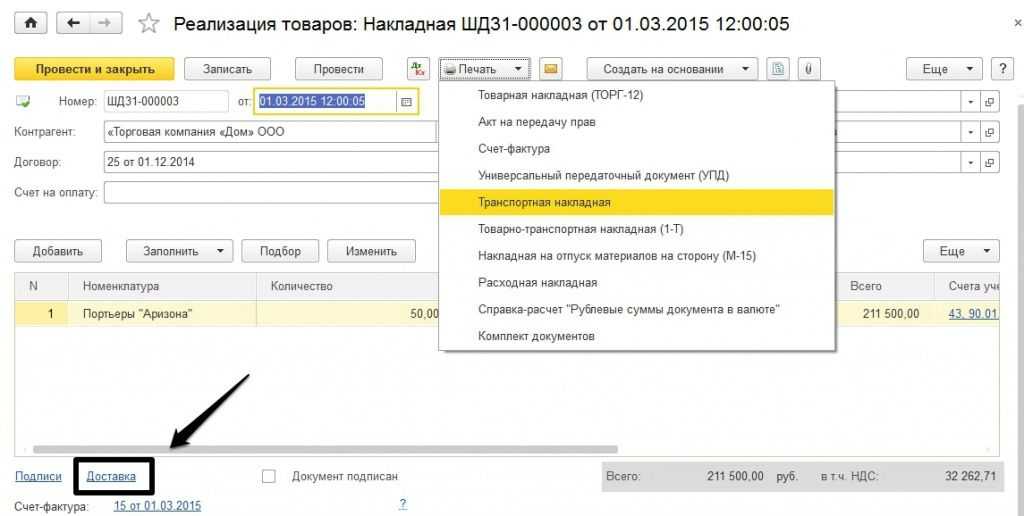Click Провести и закрыть button

(95, 69)
